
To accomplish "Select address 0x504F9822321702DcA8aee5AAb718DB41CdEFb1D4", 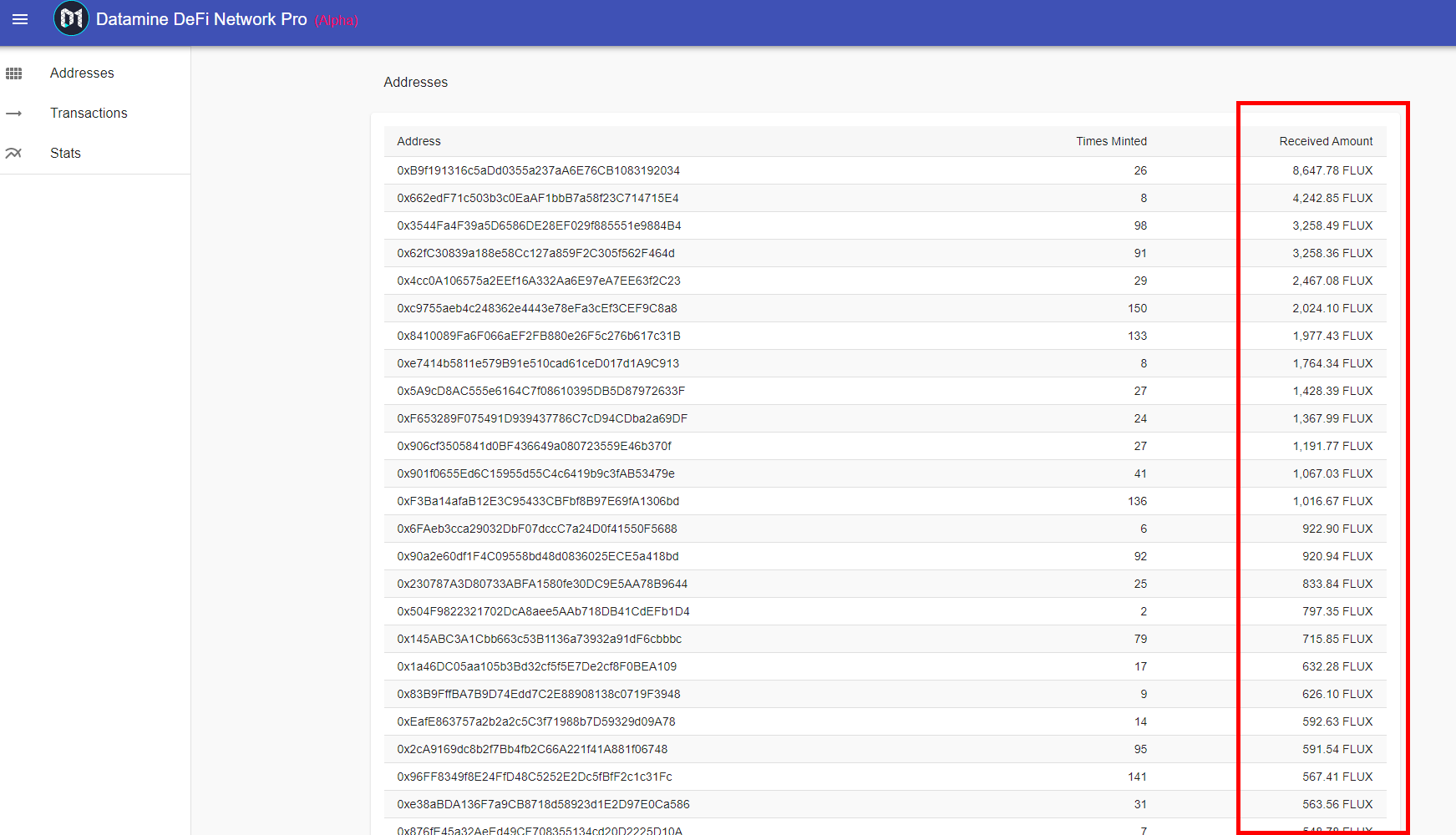I will pyautogui.click(x=543, y=611).
